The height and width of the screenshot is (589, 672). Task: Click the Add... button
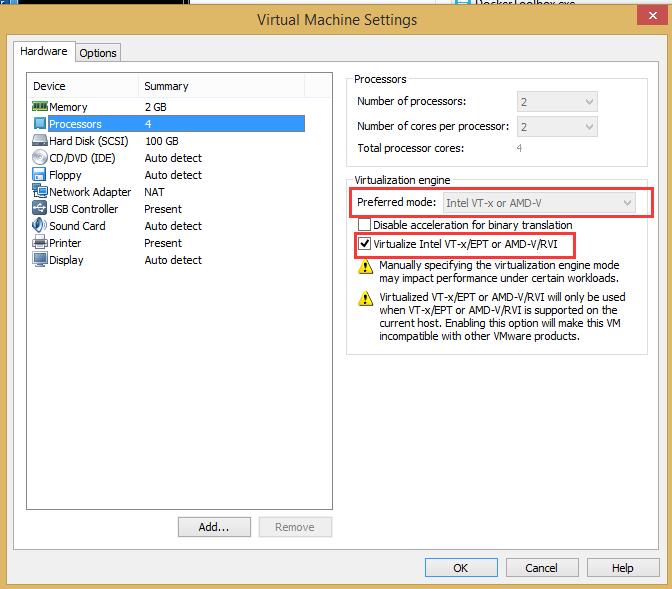point(214,527)
